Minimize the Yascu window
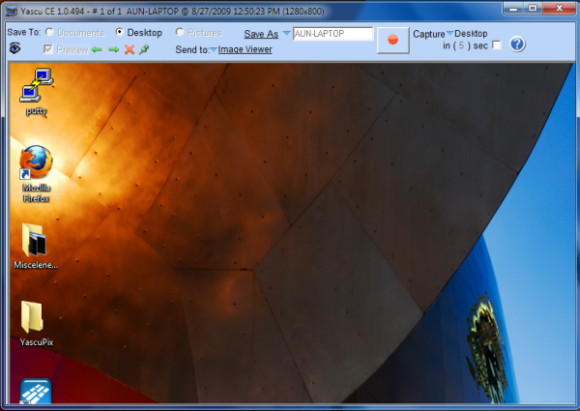Screen dimensions: 580x411 [513, 9]
